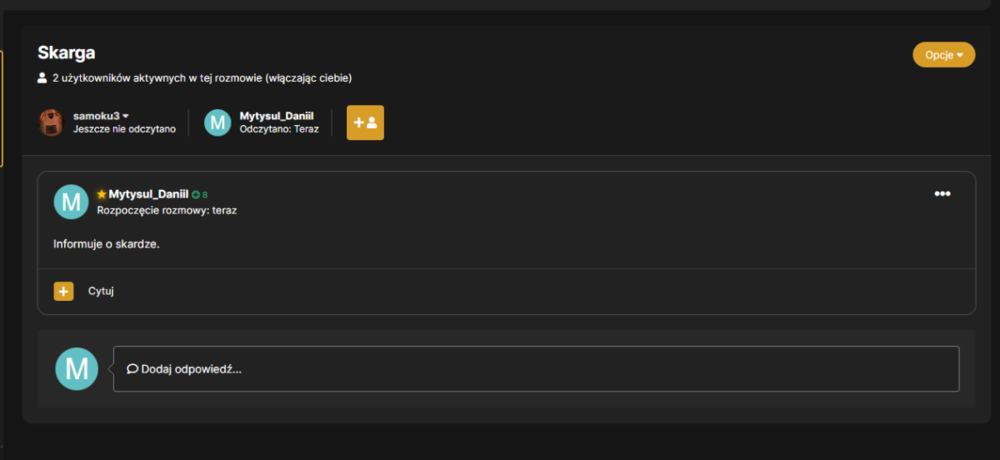
Task: Click the message text 'Informuje o skardze.'
Action: tap(107, 244)
